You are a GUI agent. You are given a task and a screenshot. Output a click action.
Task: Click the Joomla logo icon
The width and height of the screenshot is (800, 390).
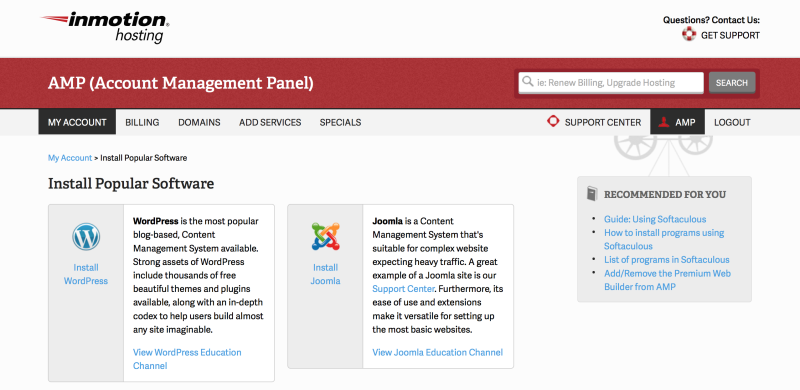click(x=326, y=236)
